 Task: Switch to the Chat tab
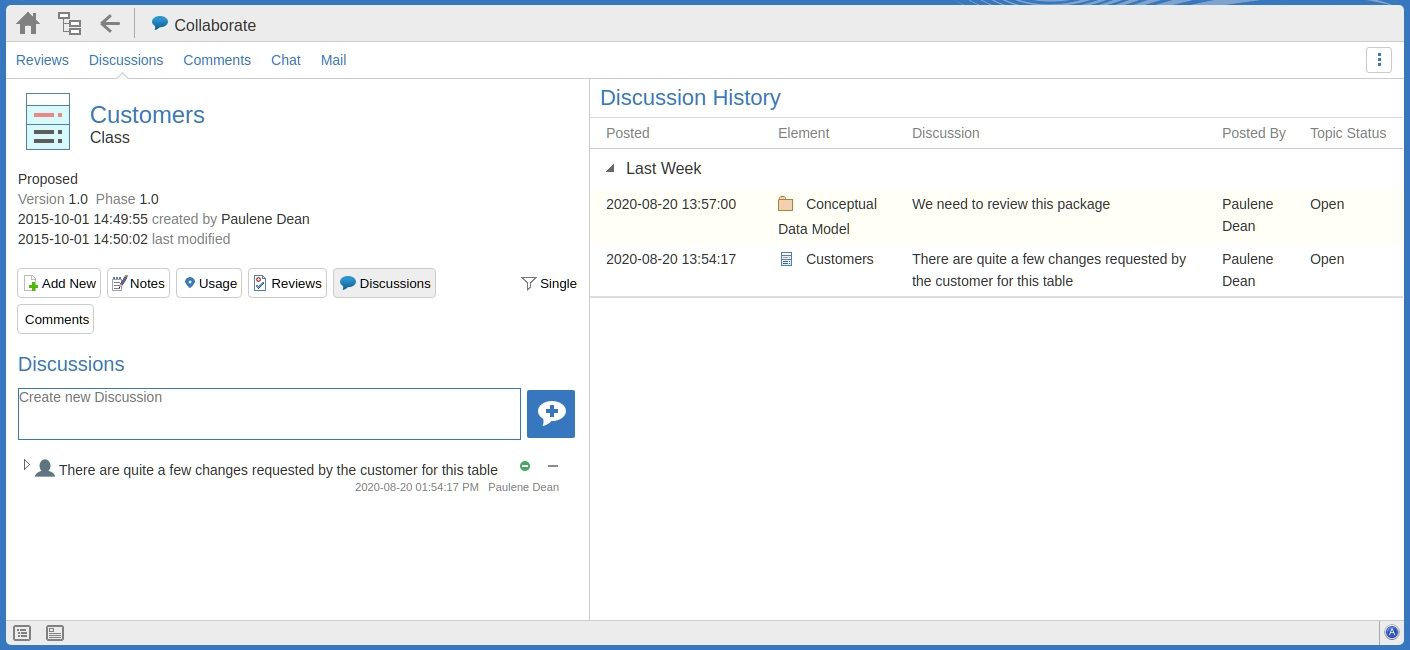point(285,60)
